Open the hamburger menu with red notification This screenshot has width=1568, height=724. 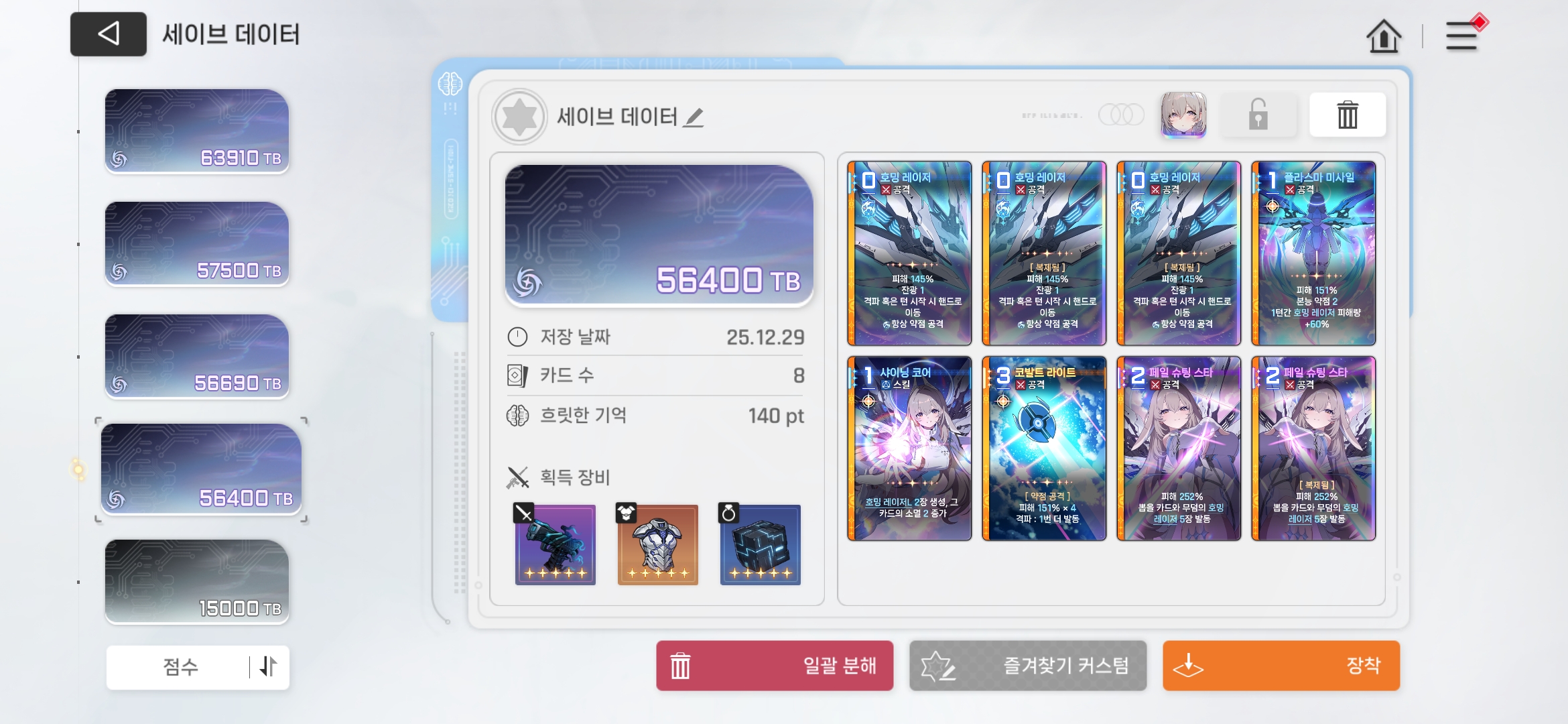(1463, 34)
